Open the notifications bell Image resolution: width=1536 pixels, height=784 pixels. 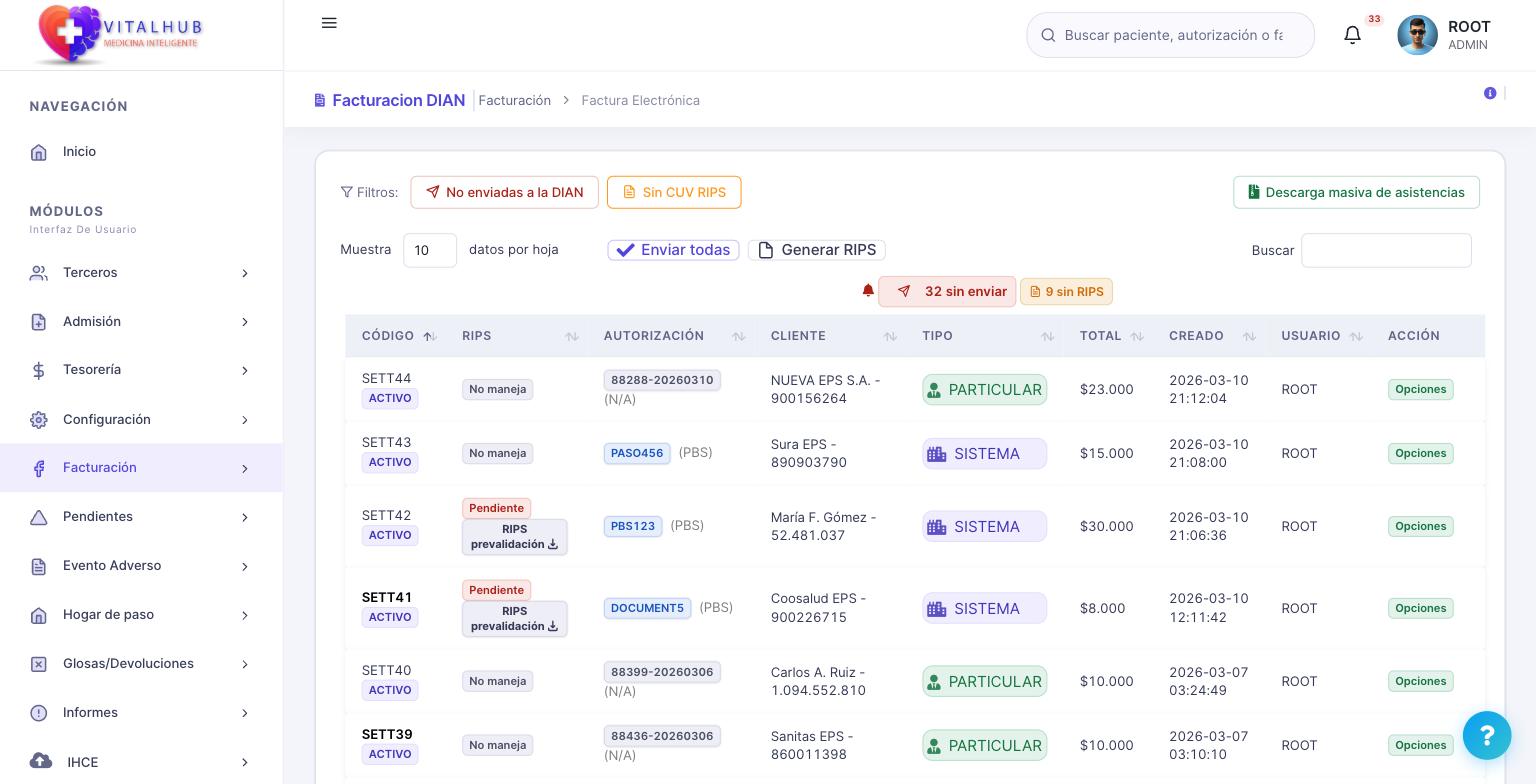pos(1352,35)
